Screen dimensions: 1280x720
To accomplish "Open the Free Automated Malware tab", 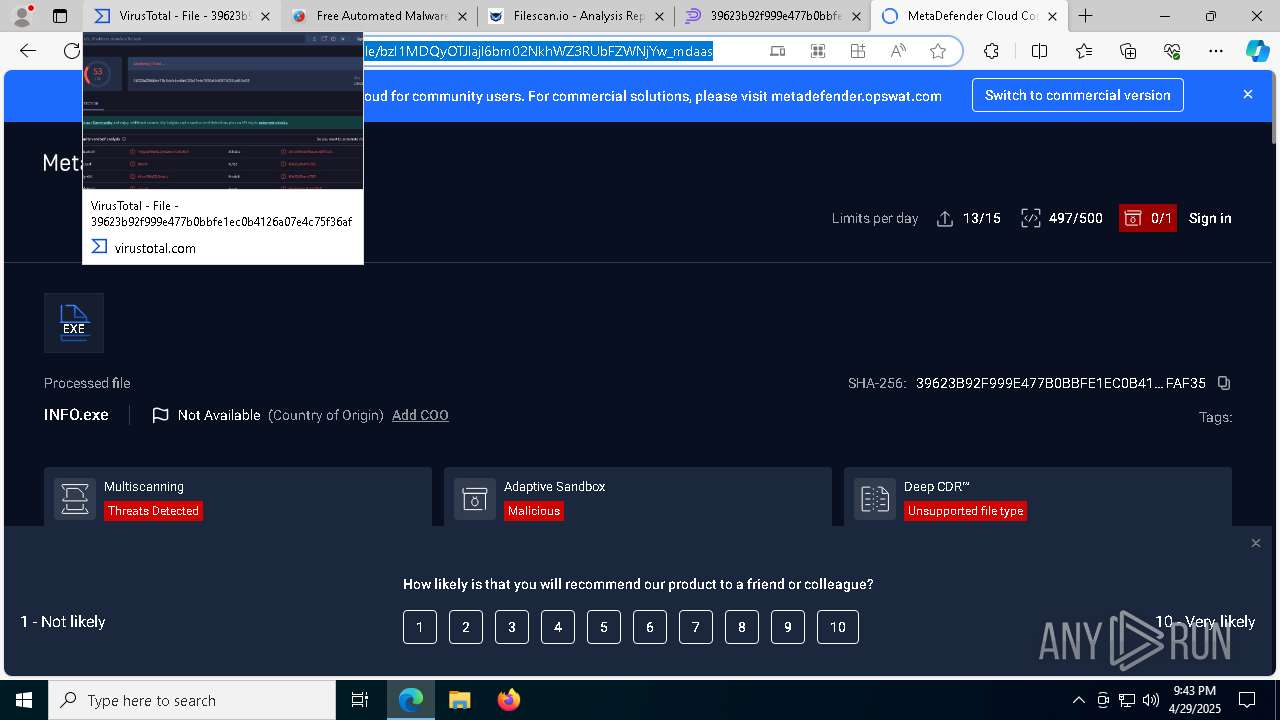I will 377,16.
